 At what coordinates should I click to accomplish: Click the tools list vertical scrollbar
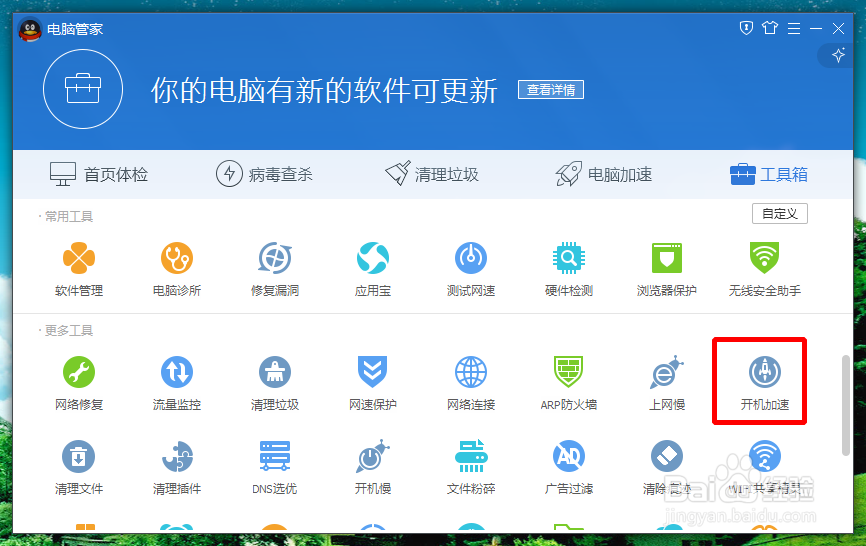[x=846, y=406]
